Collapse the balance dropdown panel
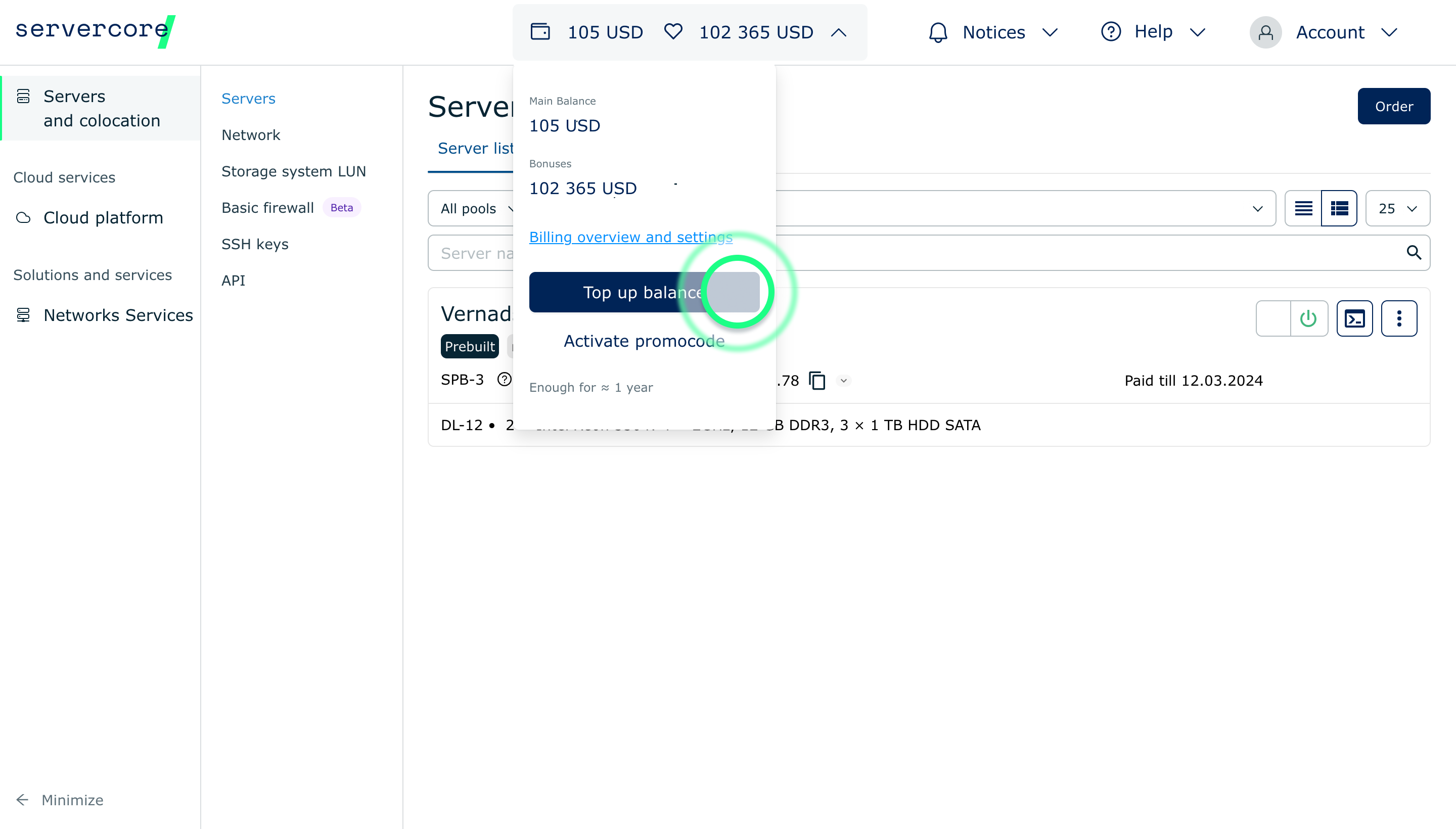The height and width of the screenshot is (829, 1456). click(x=838, y=32)
